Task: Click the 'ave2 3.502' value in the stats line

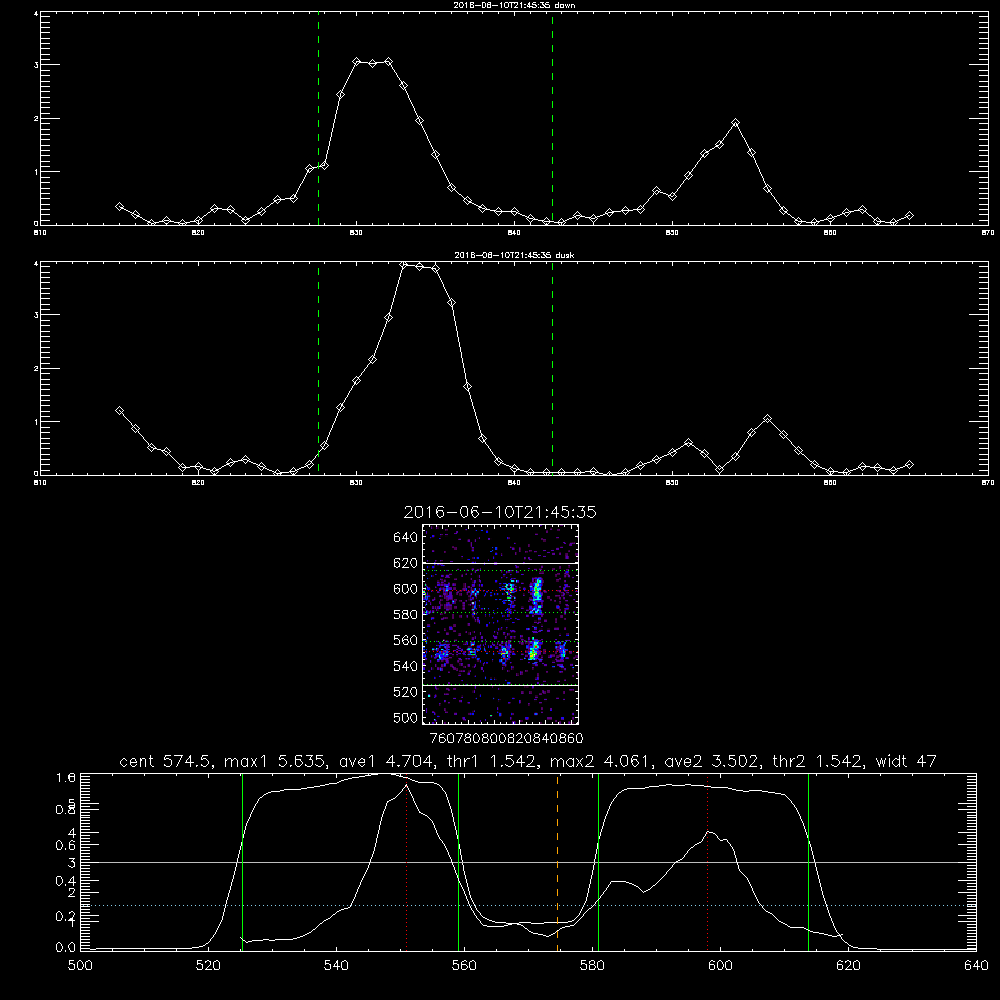Action: pos(711,761)
